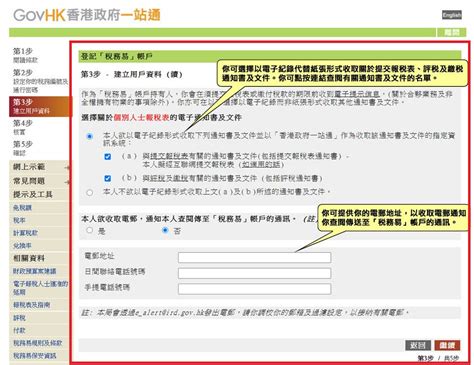Image resolution: width=474 pixels, height=365 pixels.
Task: Go to 第1步 閱讀條款 in sidebar
Action: tap(25, 55)
